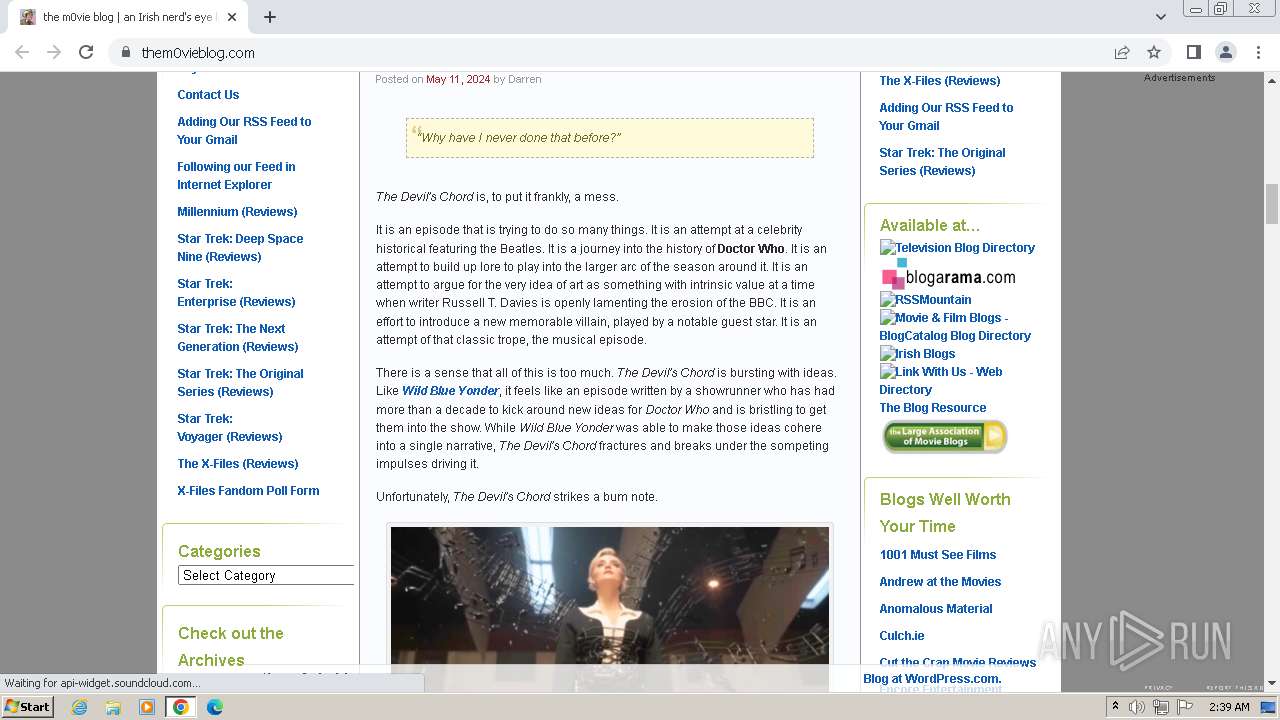Go forward using browser forward arrow
The width and height of the screenshot is (1280, 720).
click(54, 52)
